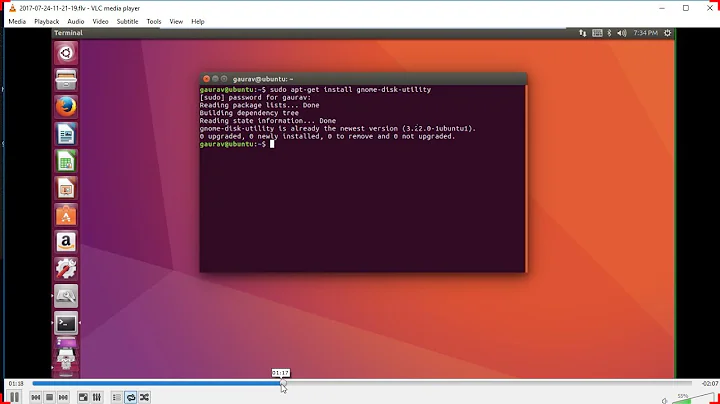720x404 pixels.
Task: Toggle fullscreen video button
Action: click(x=83, y=397)
